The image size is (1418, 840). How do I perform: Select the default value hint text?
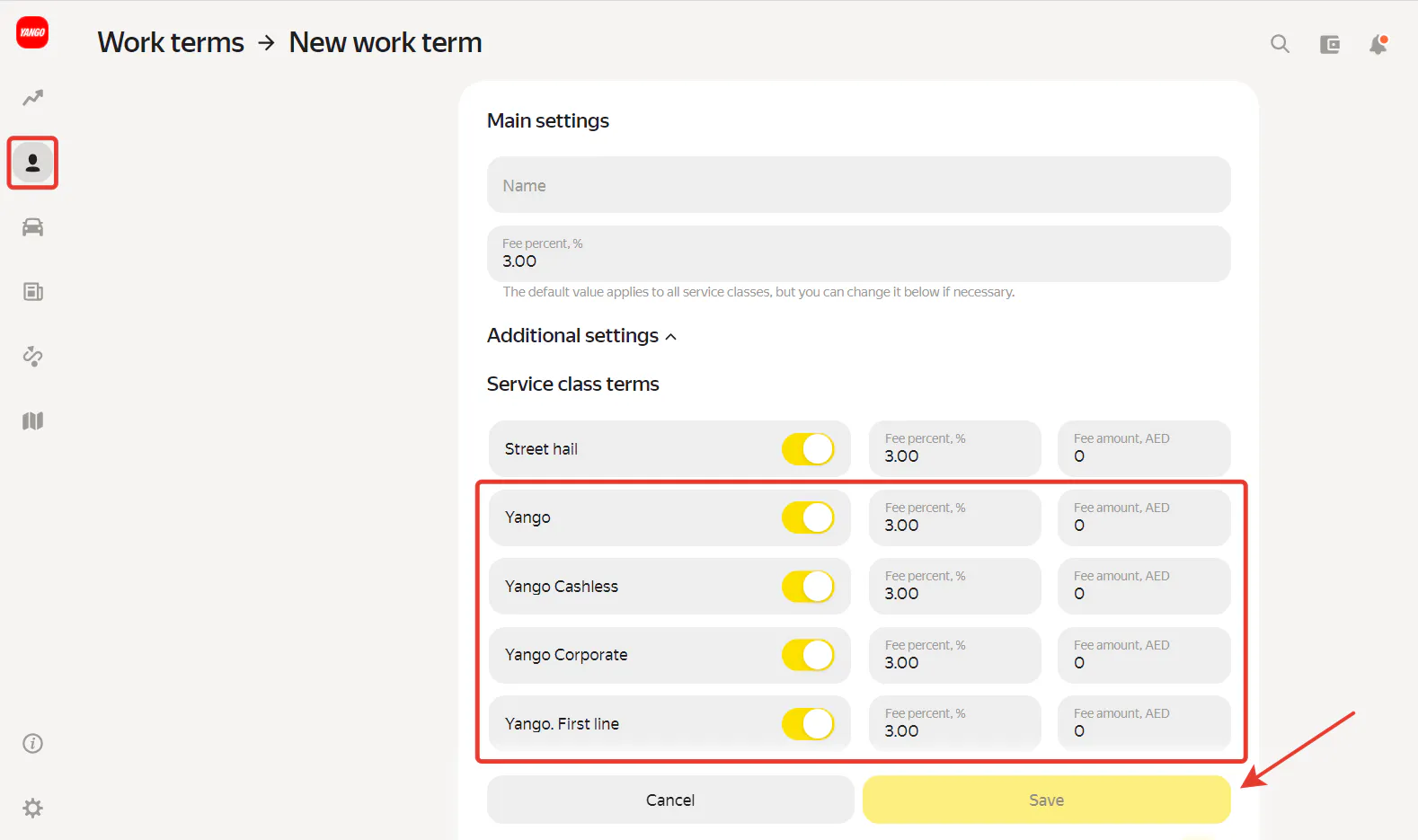tap(758, 292)
